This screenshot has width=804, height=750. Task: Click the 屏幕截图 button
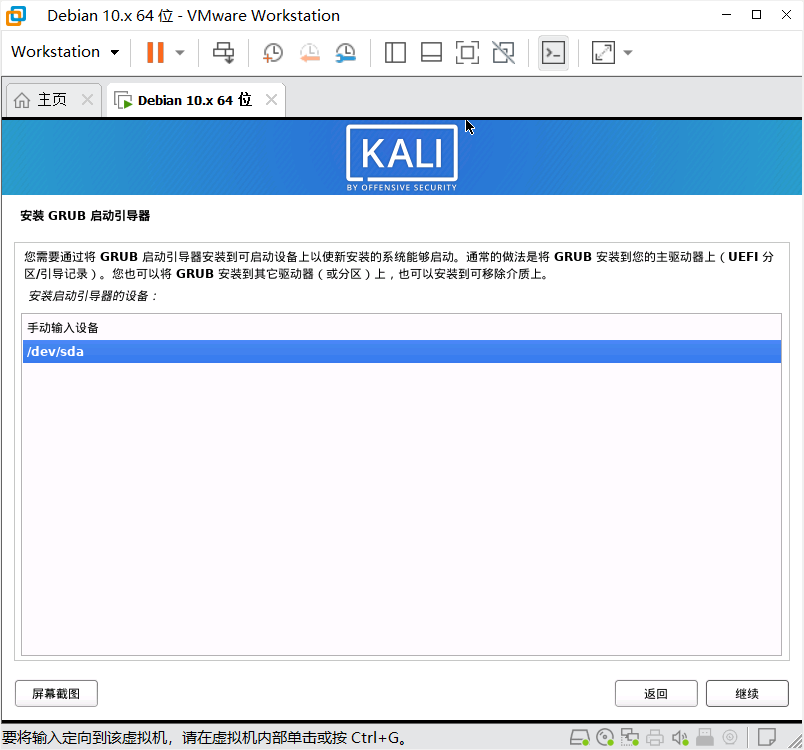pos(56,694)
